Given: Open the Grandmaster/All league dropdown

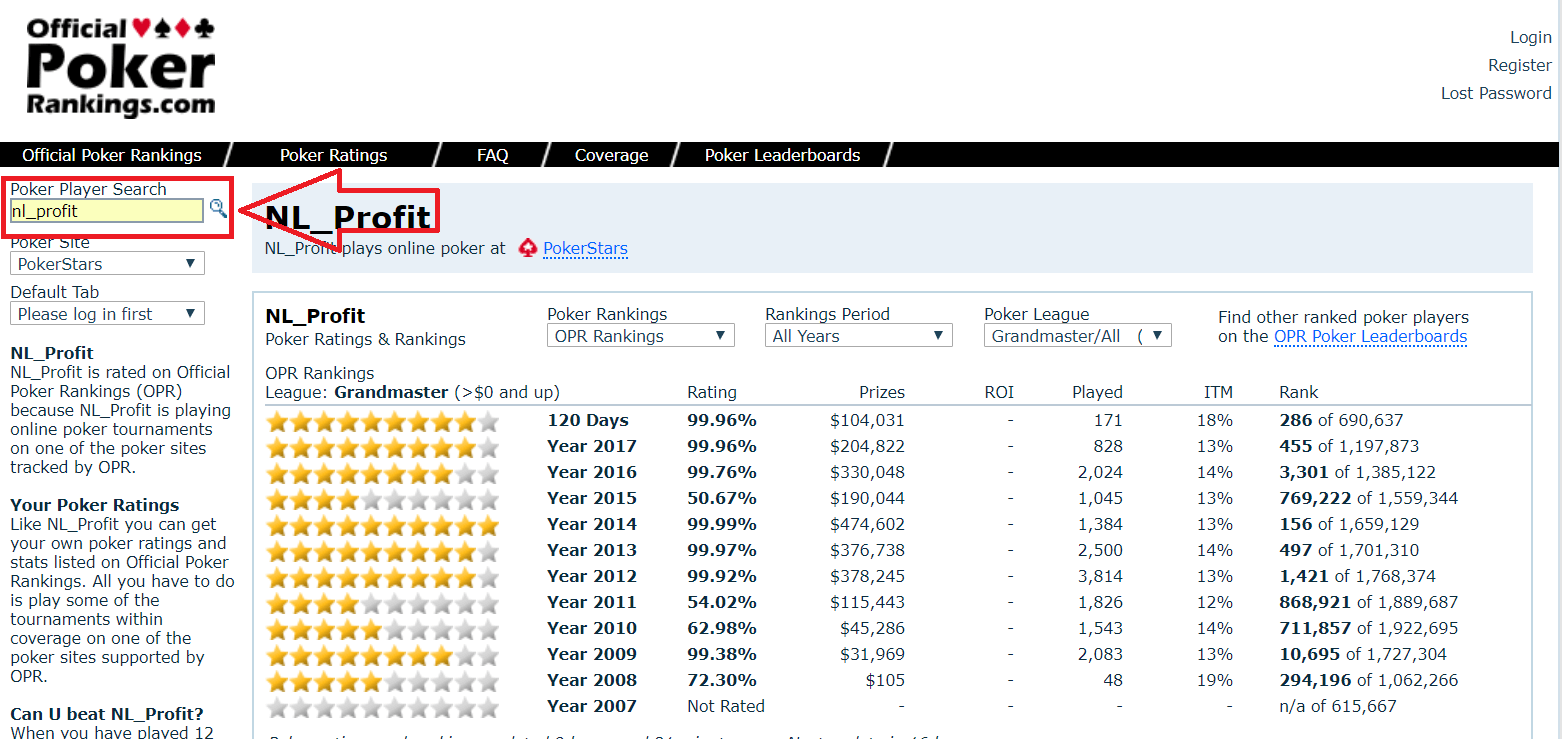Looking at the screenshot, I should (1077, 334).
